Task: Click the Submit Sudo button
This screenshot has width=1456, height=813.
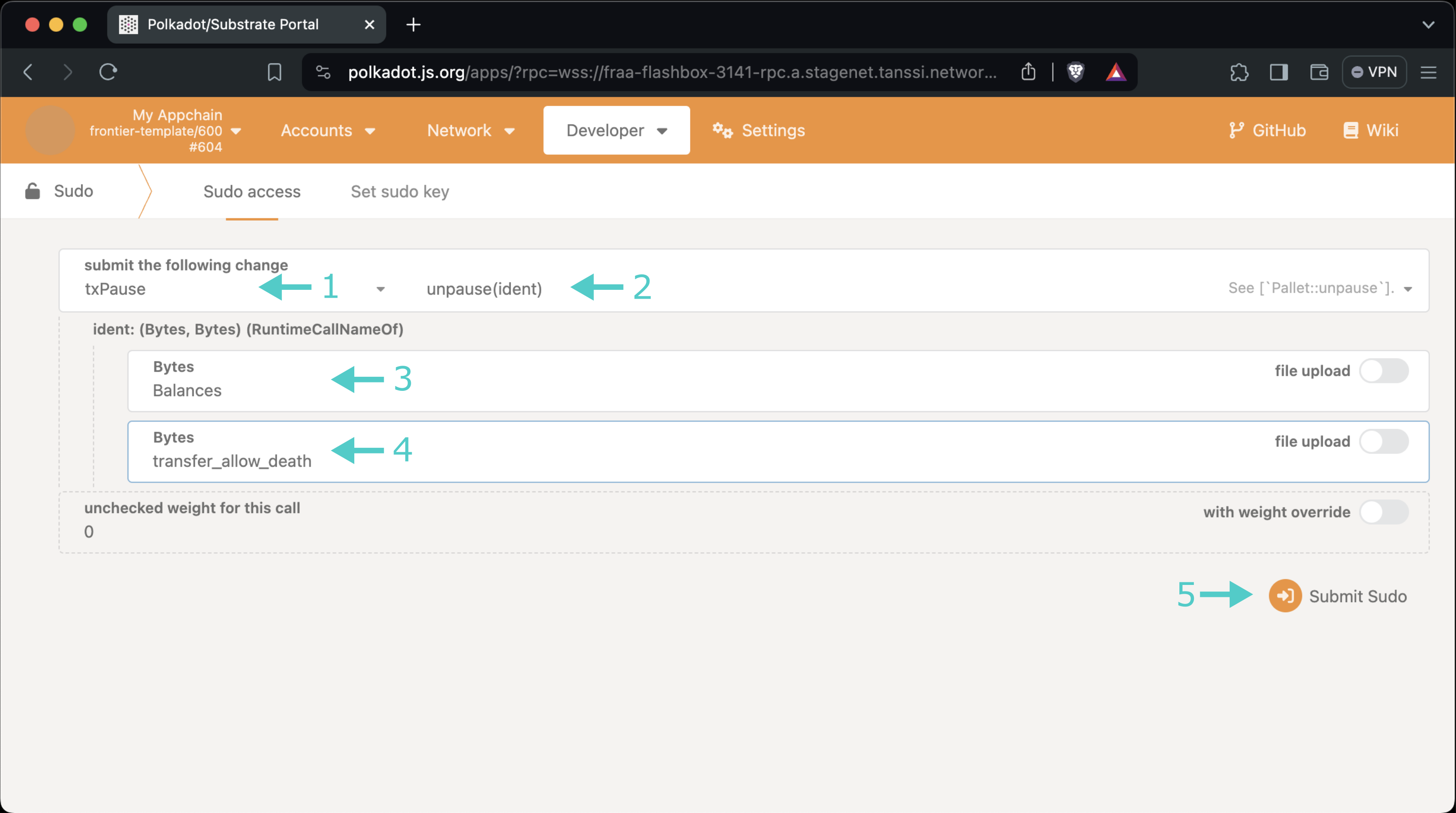Action: (x=1337, y=596)
